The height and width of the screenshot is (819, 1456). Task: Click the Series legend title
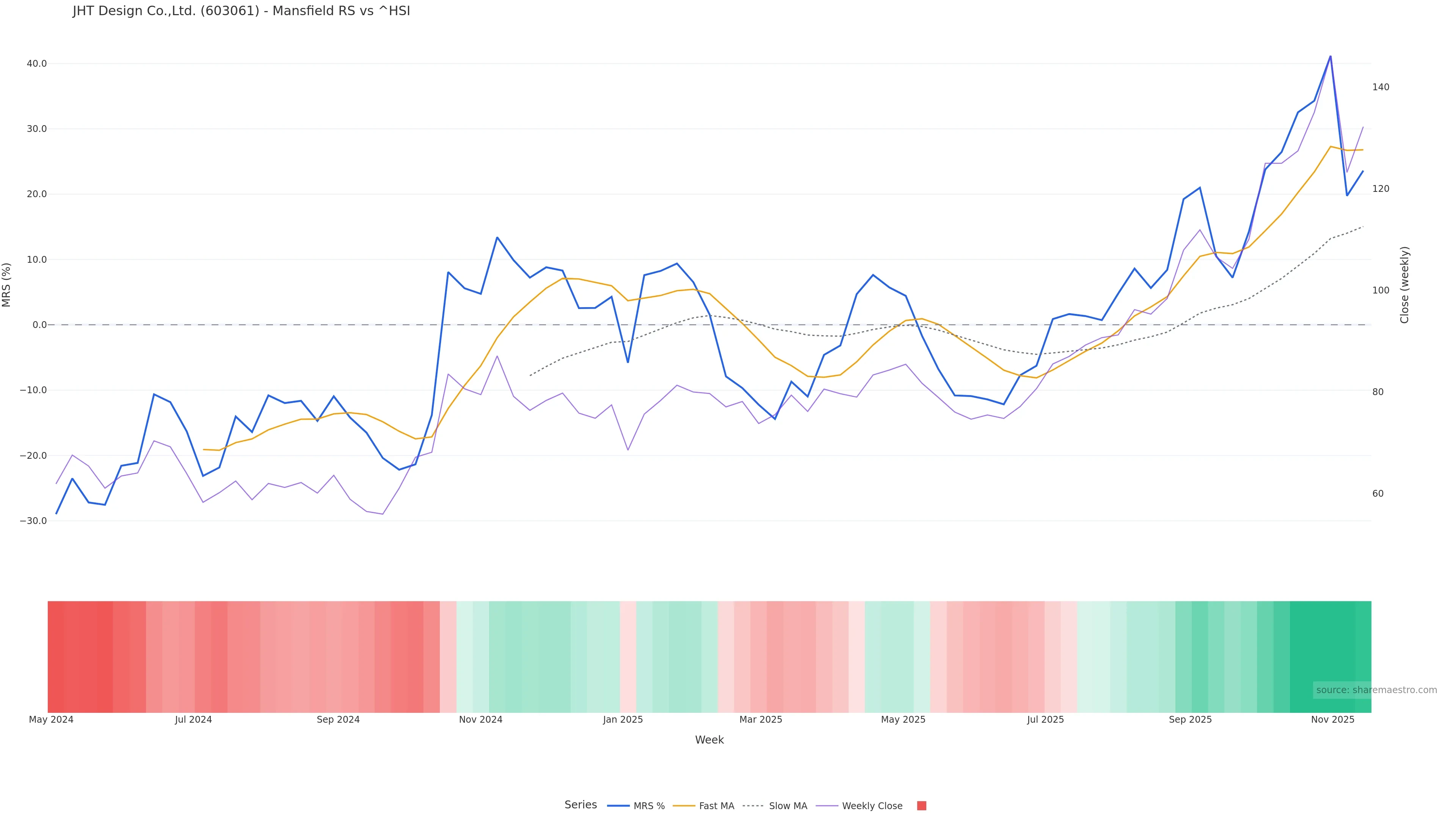581,805
